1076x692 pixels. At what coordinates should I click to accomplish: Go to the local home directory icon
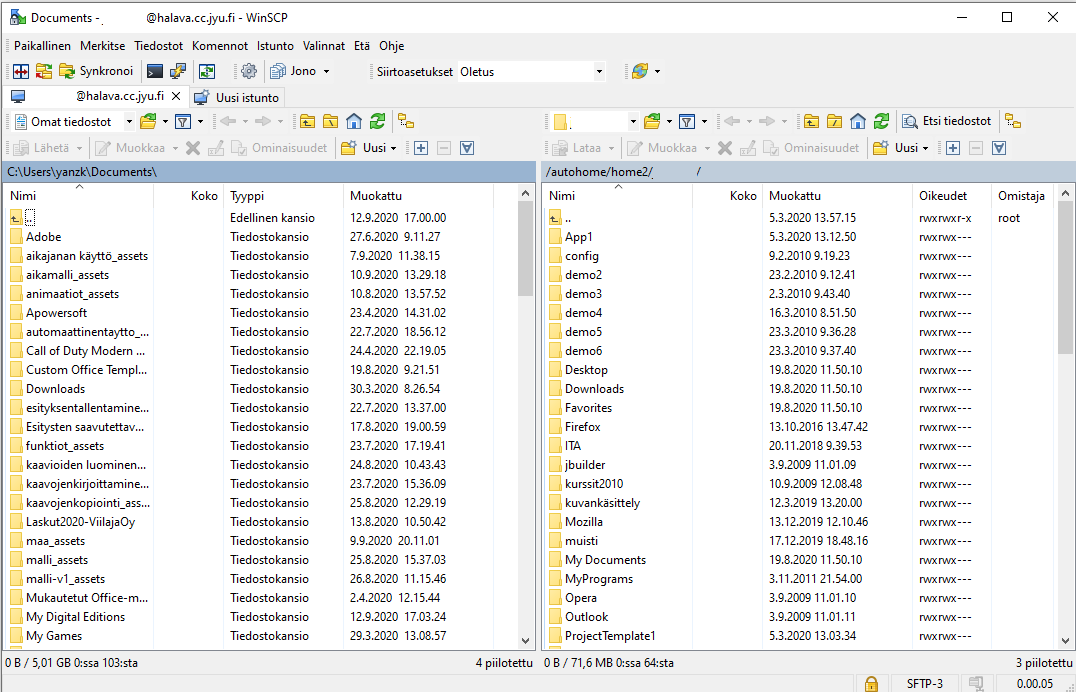354,121
